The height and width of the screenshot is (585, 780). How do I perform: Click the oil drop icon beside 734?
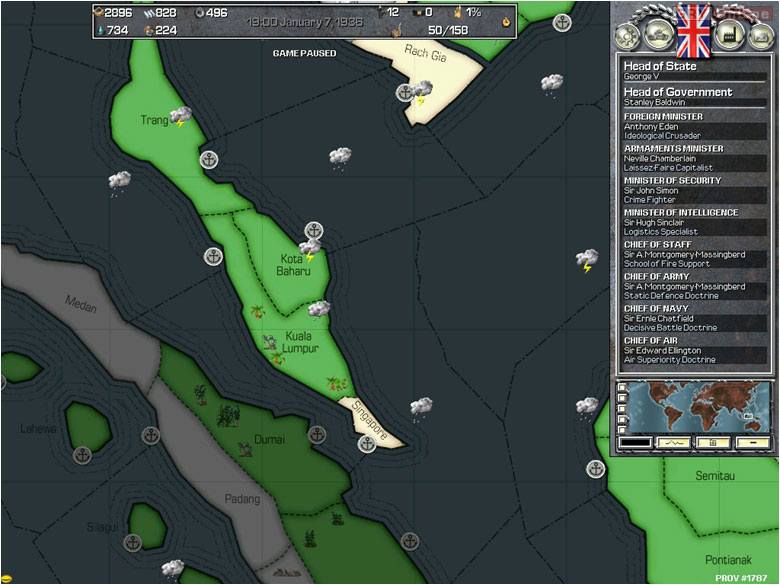(x=100, y=30)
